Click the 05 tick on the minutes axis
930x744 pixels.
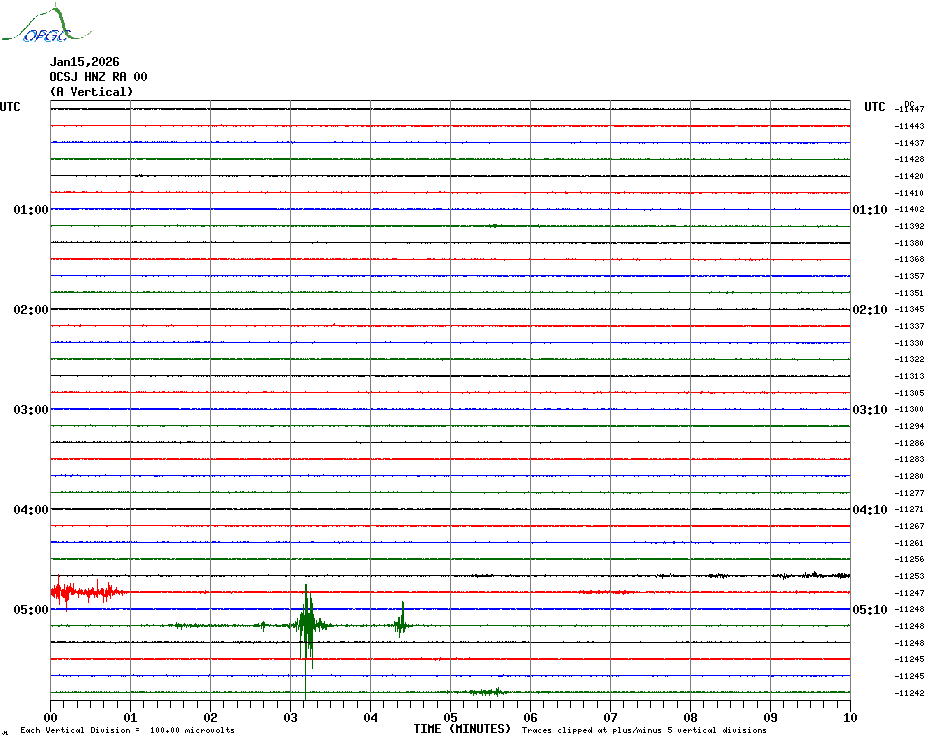coord(450,717)
